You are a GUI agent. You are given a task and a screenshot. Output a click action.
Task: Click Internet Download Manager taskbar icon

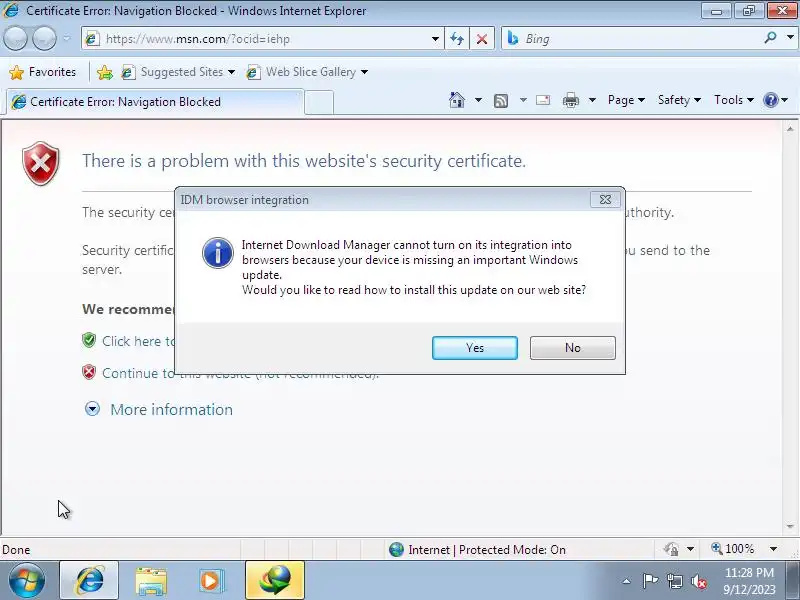point(275,581)
